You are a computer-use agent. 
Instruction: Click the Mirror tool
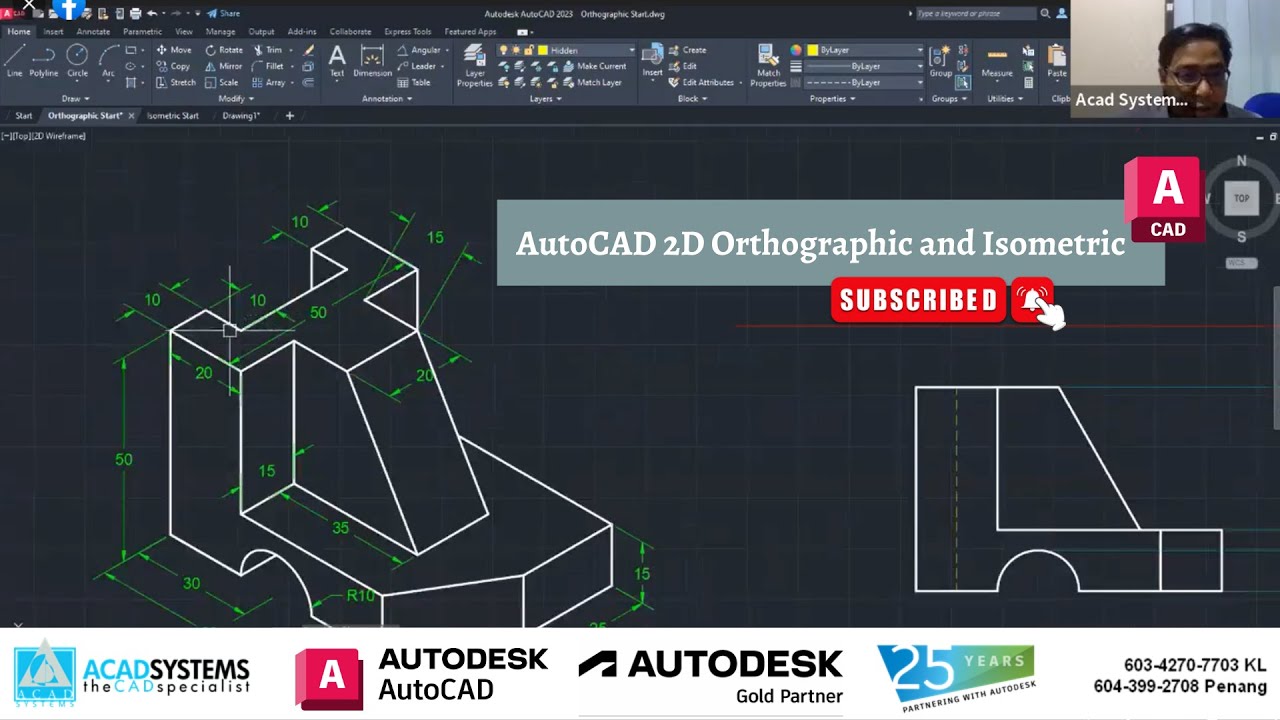click(224, 66)
